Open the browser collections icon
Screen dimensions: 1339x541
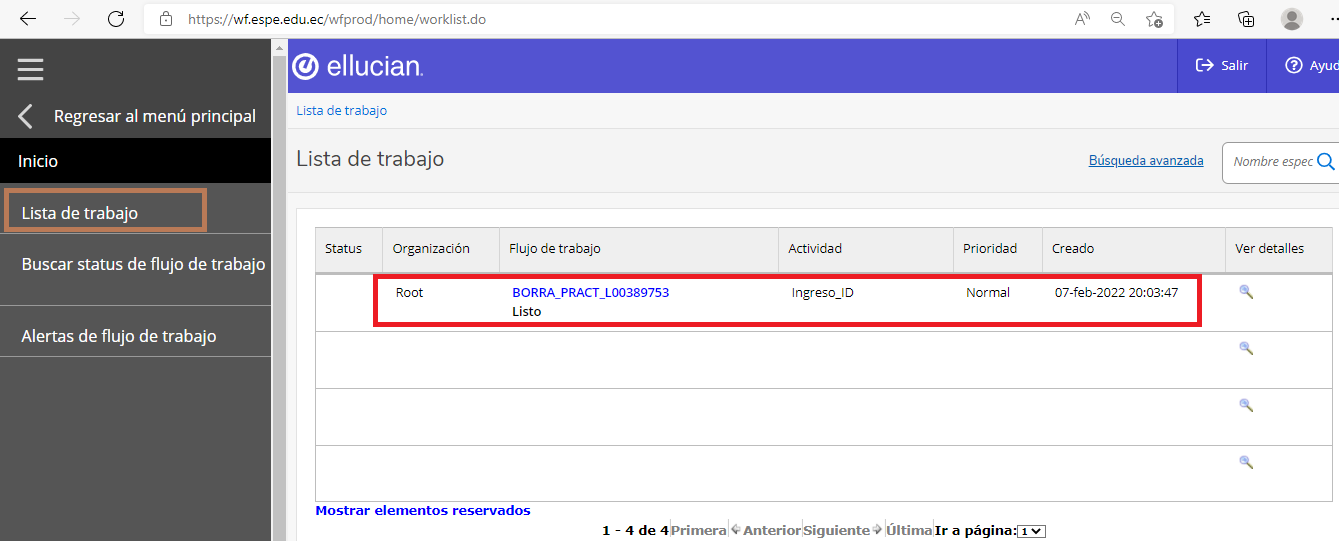click(1246, 19)
